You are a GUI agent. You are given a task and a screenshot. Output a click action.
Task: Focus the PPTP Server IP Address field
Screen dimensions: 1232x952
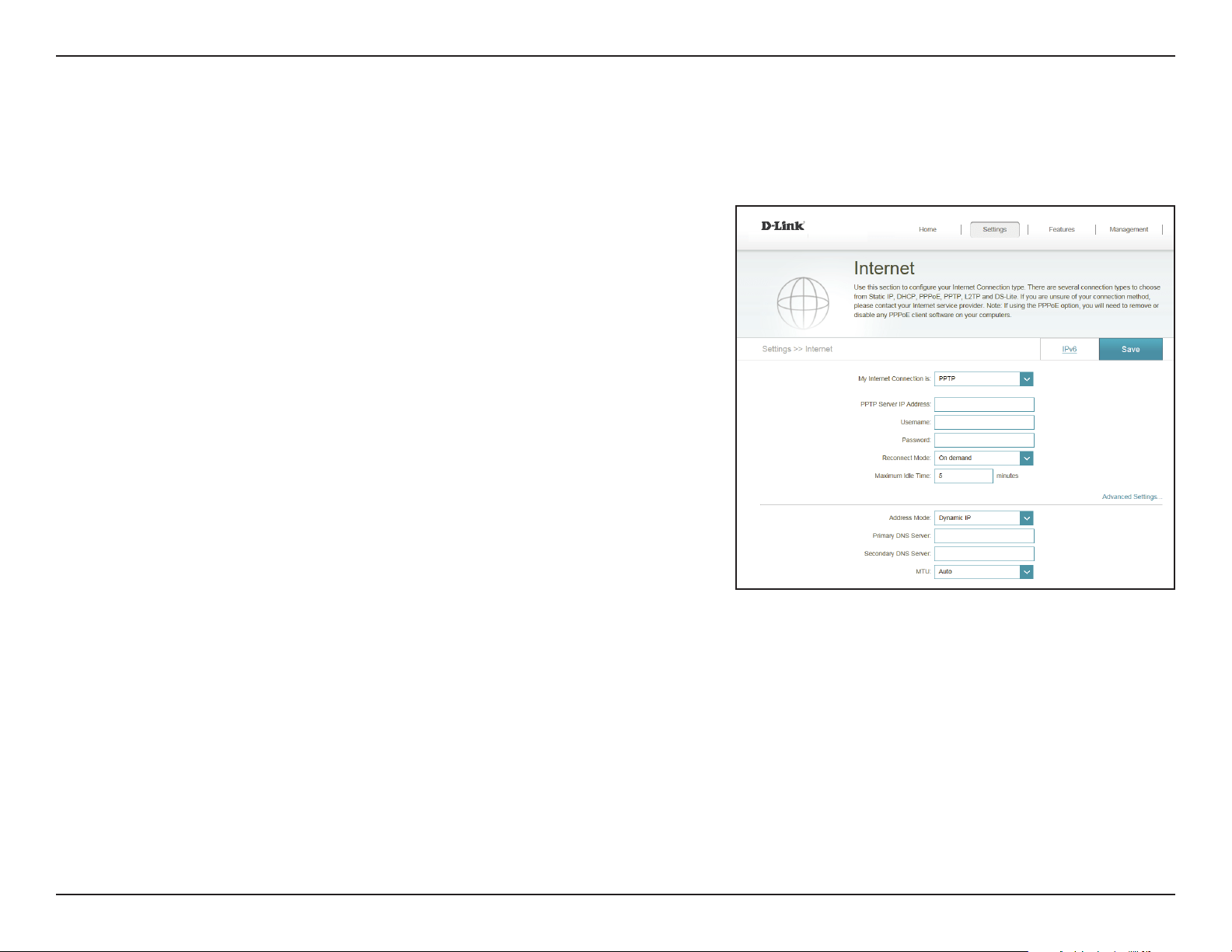pos(984,405)
